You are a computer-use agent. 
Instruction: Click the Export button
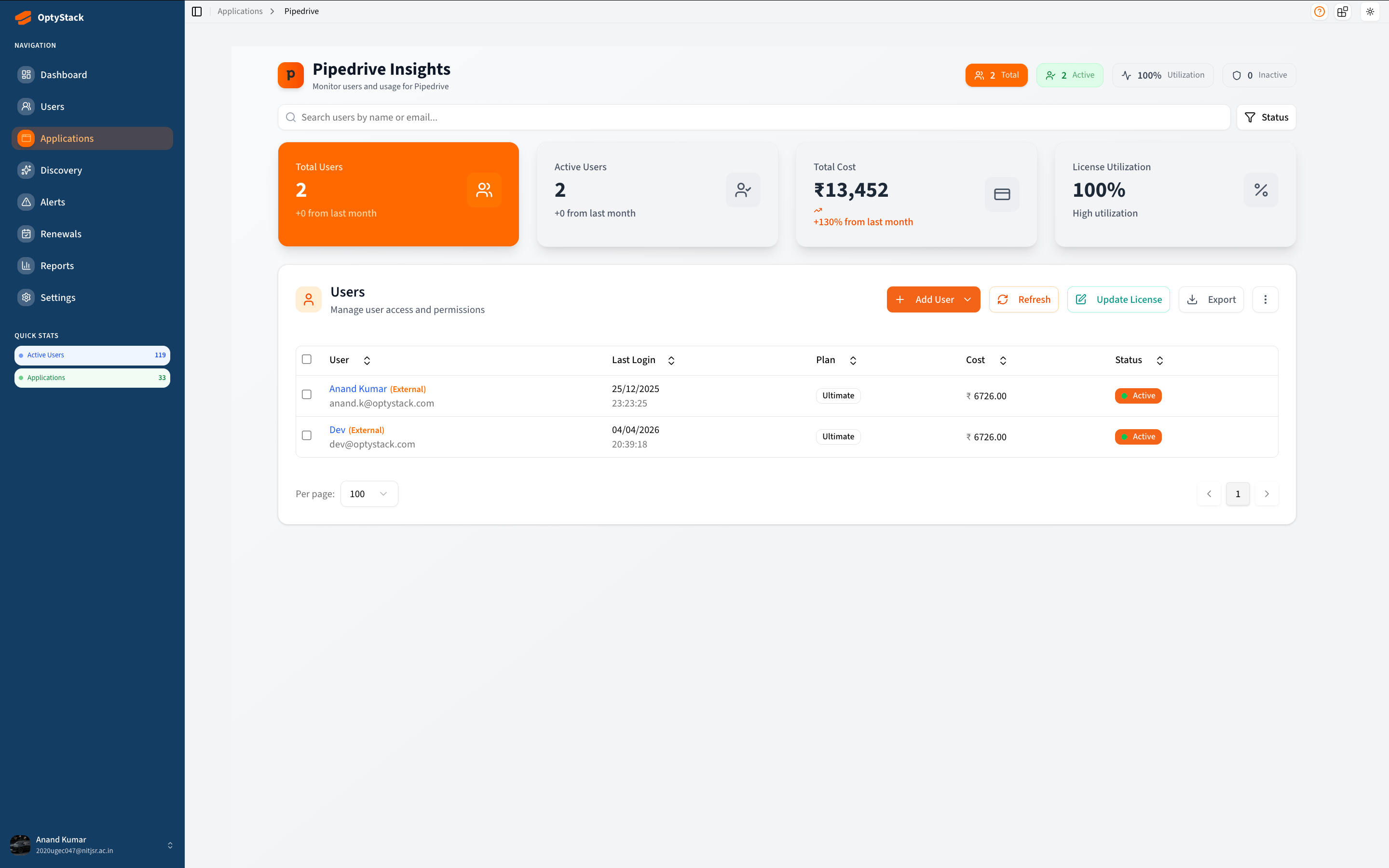click(x=1211, y=299)
